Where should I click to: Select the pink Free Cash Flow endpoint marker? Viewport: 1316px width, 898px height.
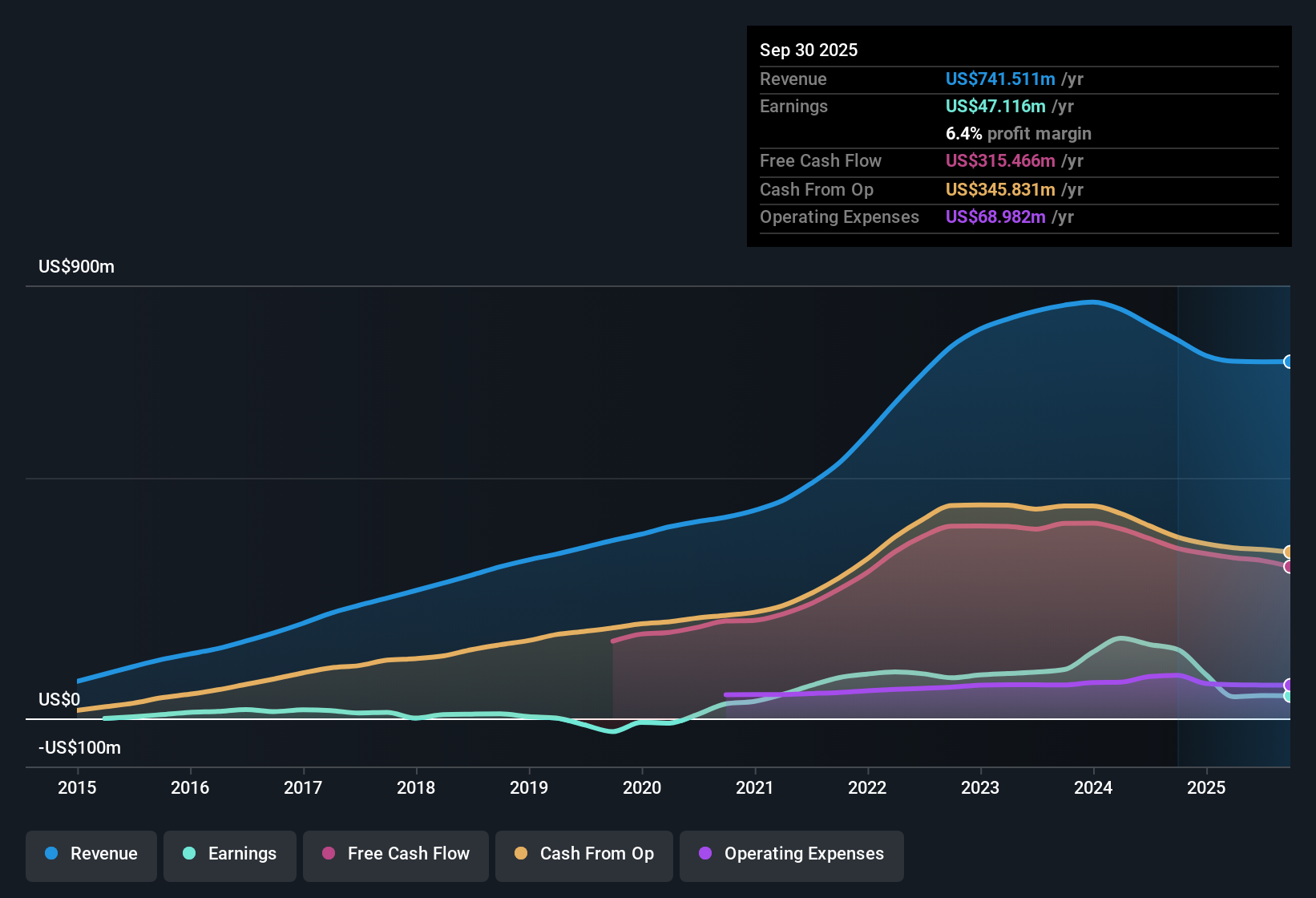tap(1289, 568)
